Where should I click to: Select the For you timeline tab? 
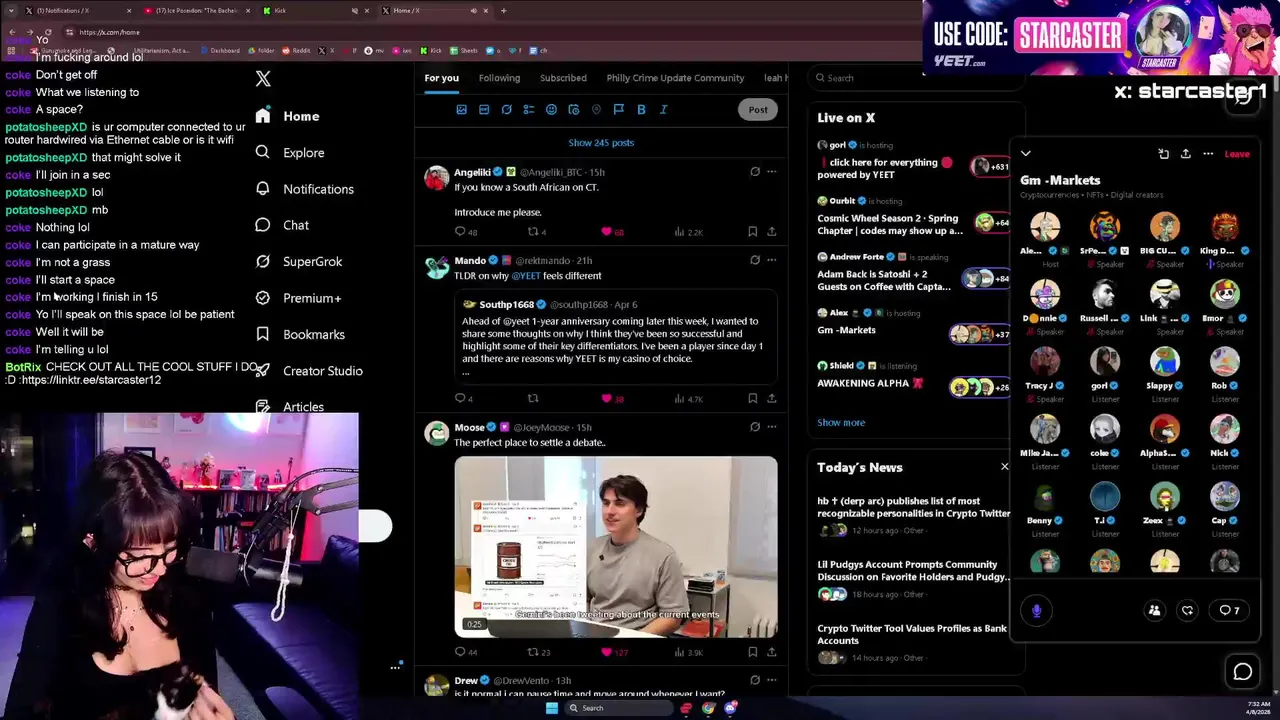(x=441, y=78)
